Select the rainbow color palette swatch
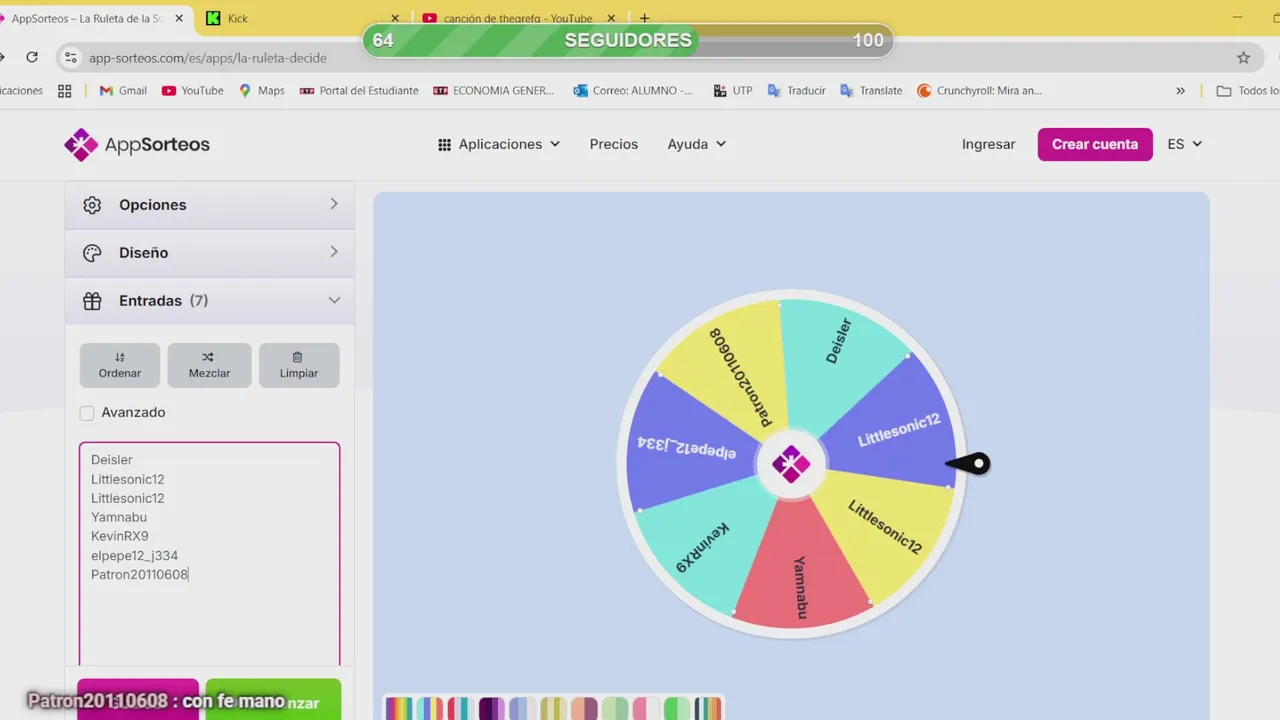Screen dimensions: 1280x720 click(x=400, y=709)
